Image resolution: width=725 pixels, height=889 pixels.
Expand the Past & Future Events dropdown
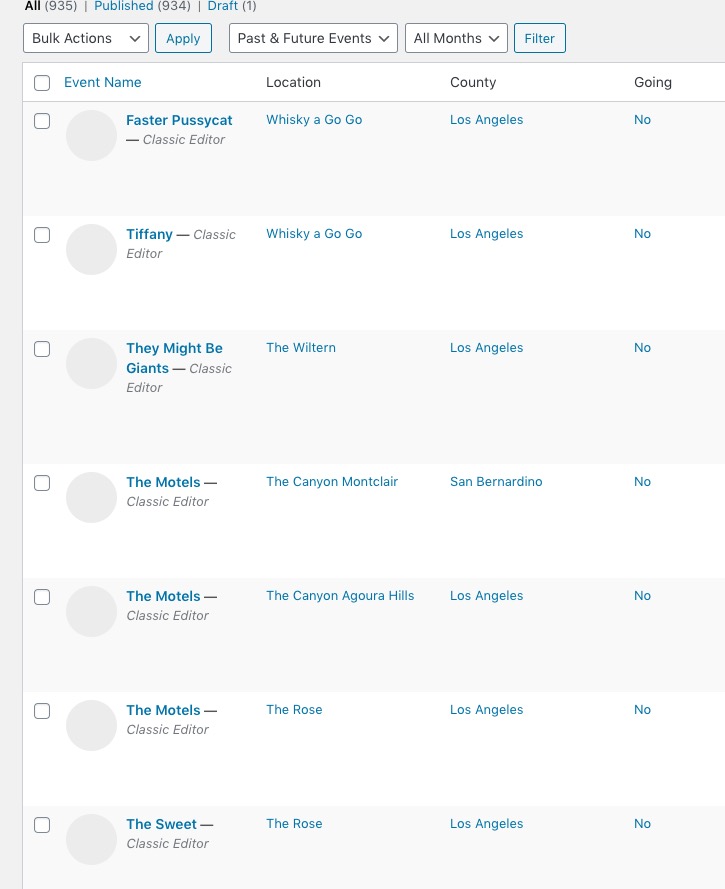click(x=313, y=38)
